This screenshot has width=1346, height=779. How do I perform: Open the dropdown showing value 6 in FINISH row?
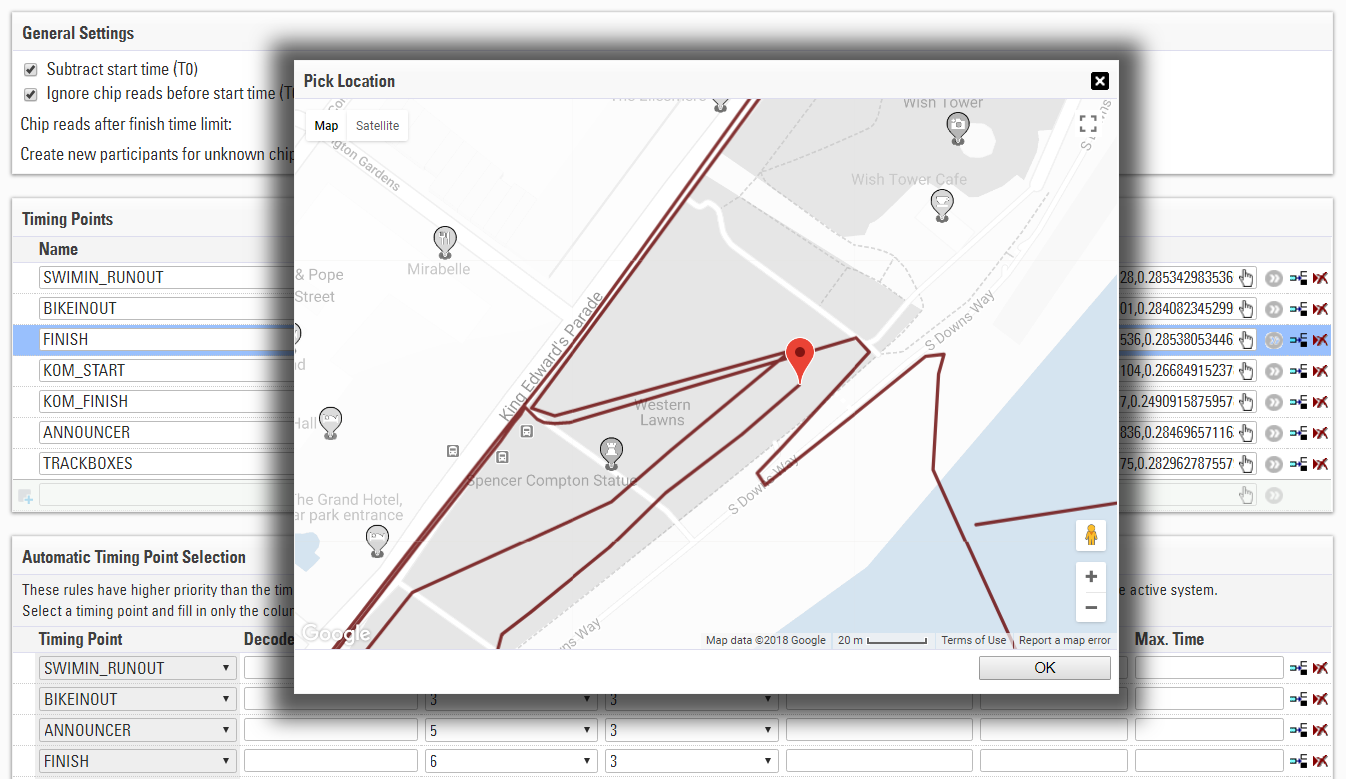[x=511, y=761]
